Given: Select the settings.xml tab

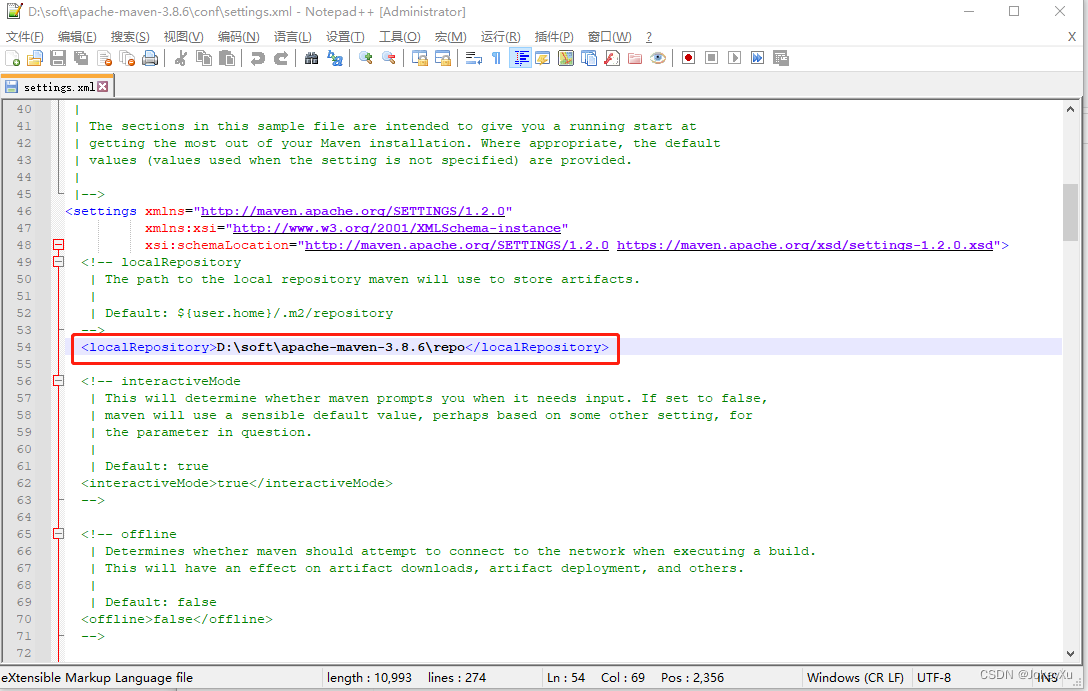Looking at the screenshot, I should pyautogui.click(x=58, y=87).
